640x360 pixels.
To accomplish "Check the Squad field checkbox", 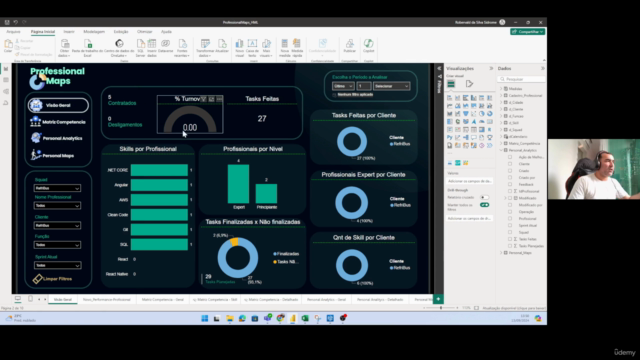I will (x=510, y=232).
